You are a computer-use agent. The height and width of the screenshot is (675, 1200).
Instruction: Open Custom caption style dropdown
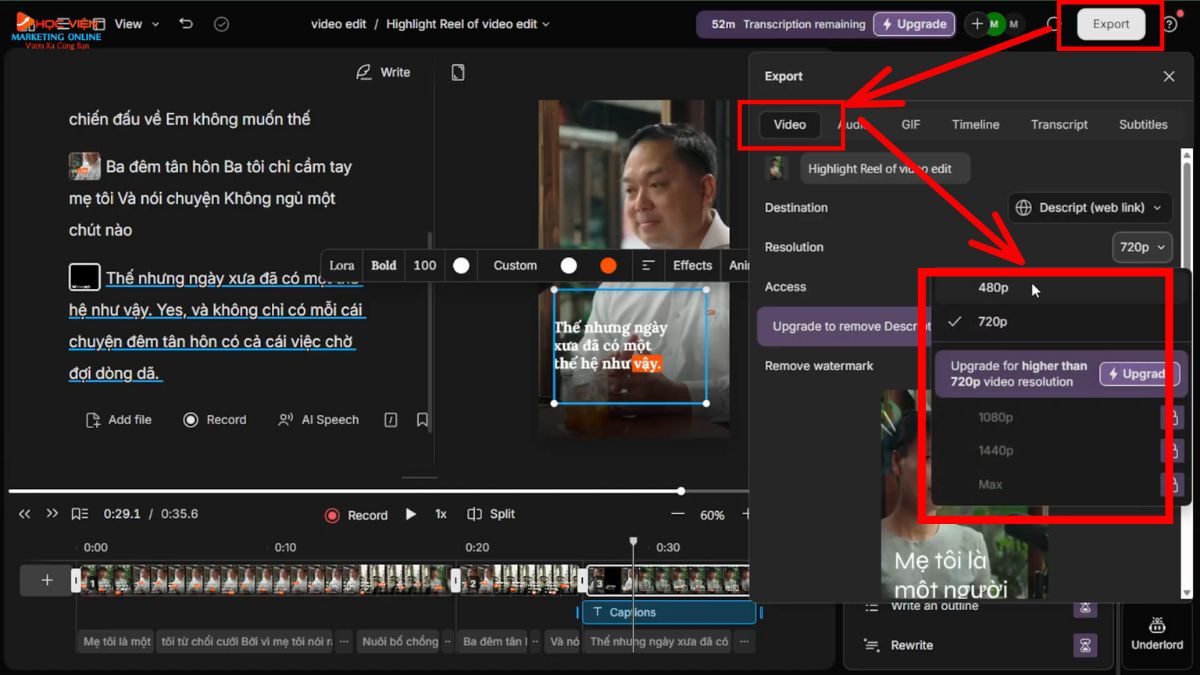click(x=515, y=266)
